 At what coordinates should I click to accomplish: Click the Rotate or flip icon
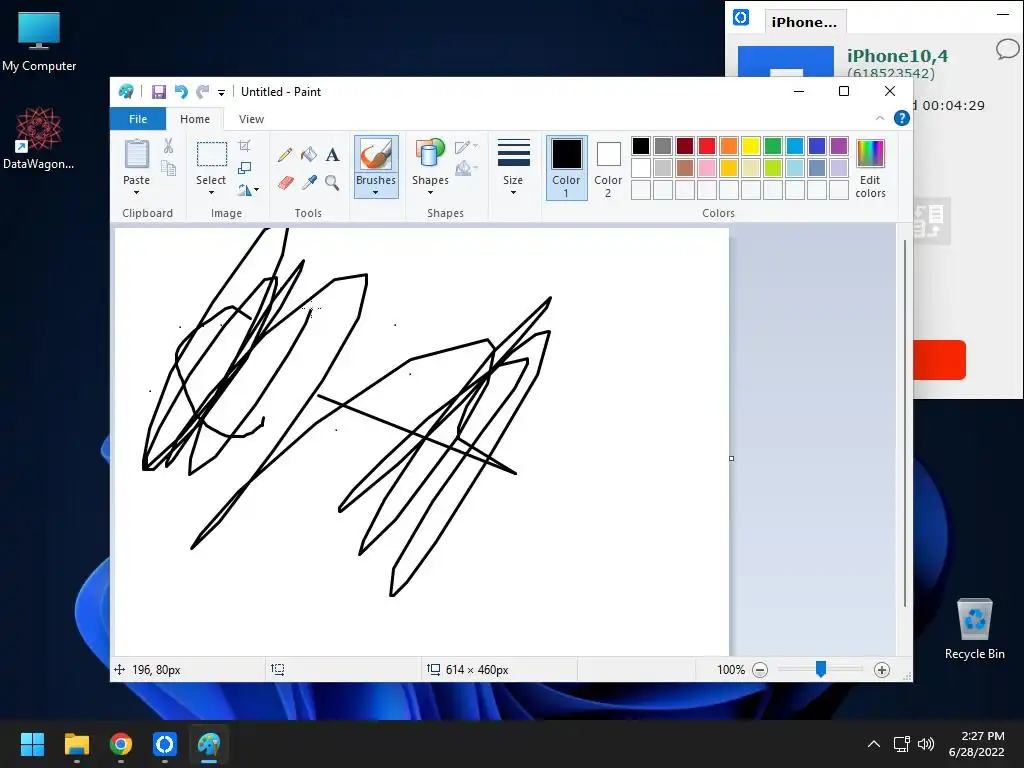coord(244,190)
